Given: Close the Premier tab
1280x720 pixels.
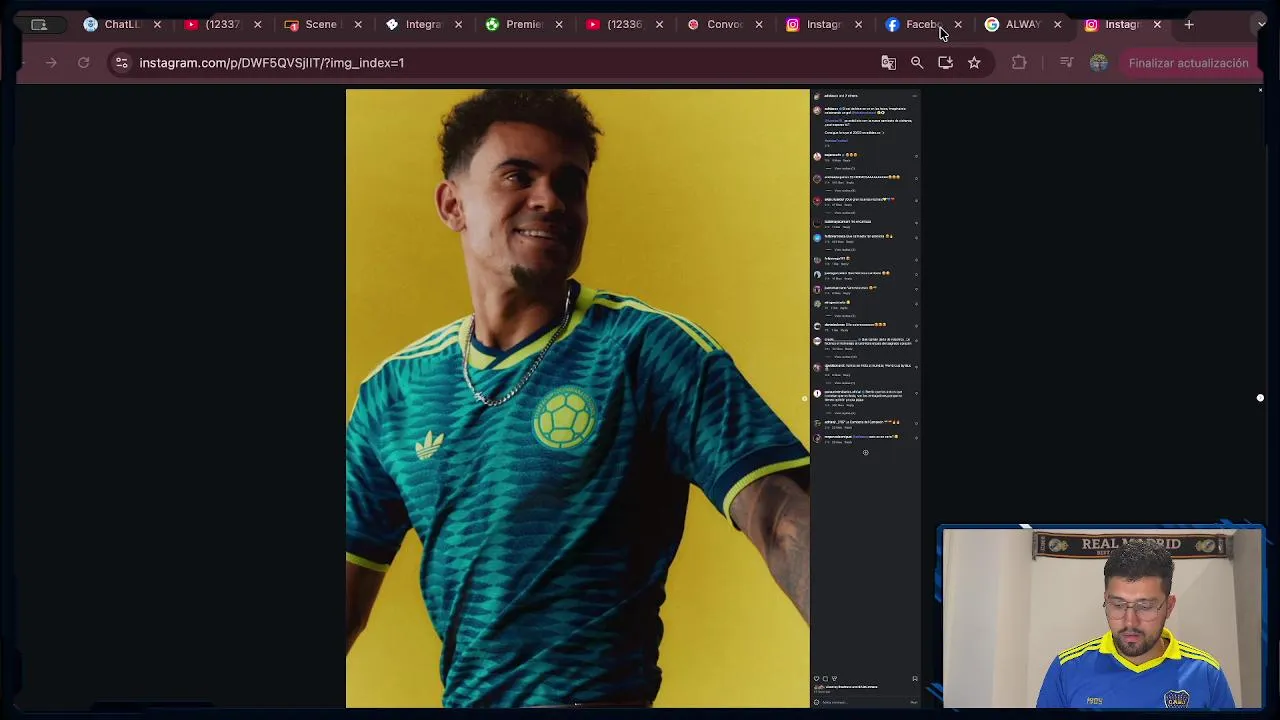Looking at the screenshot, I should (558, 24).
